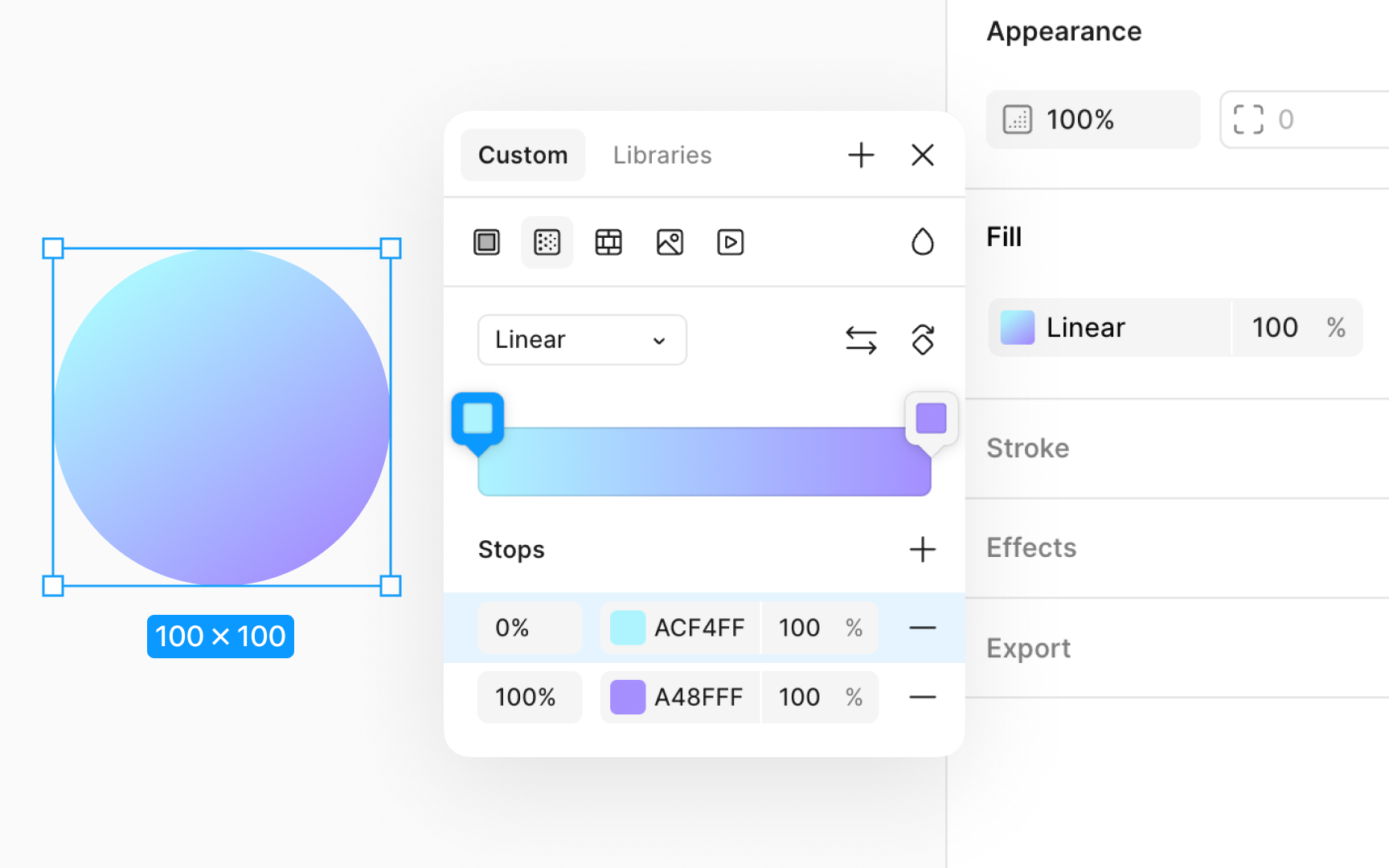Open the Linear gradient type dropdown
This screenshot has width=1389, height=868.
[582, 339]
